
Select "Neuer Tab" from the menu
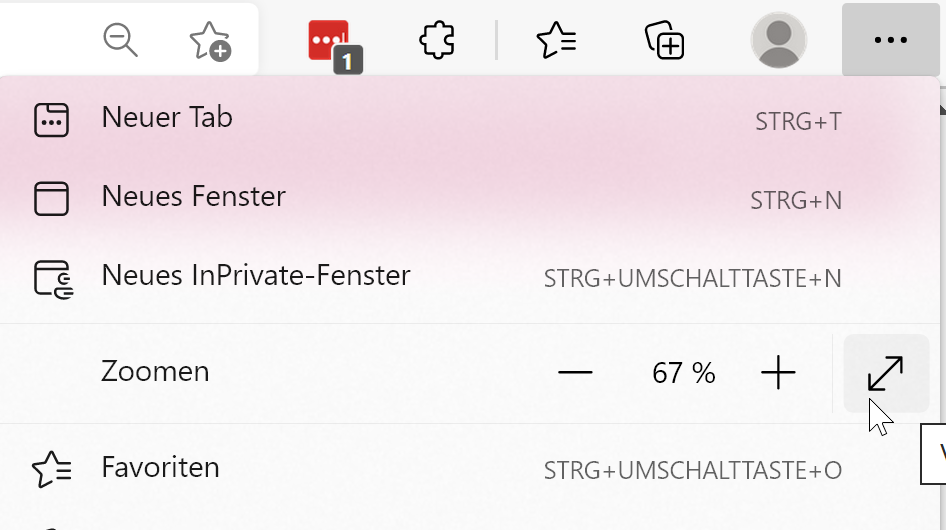pos(167,118)
